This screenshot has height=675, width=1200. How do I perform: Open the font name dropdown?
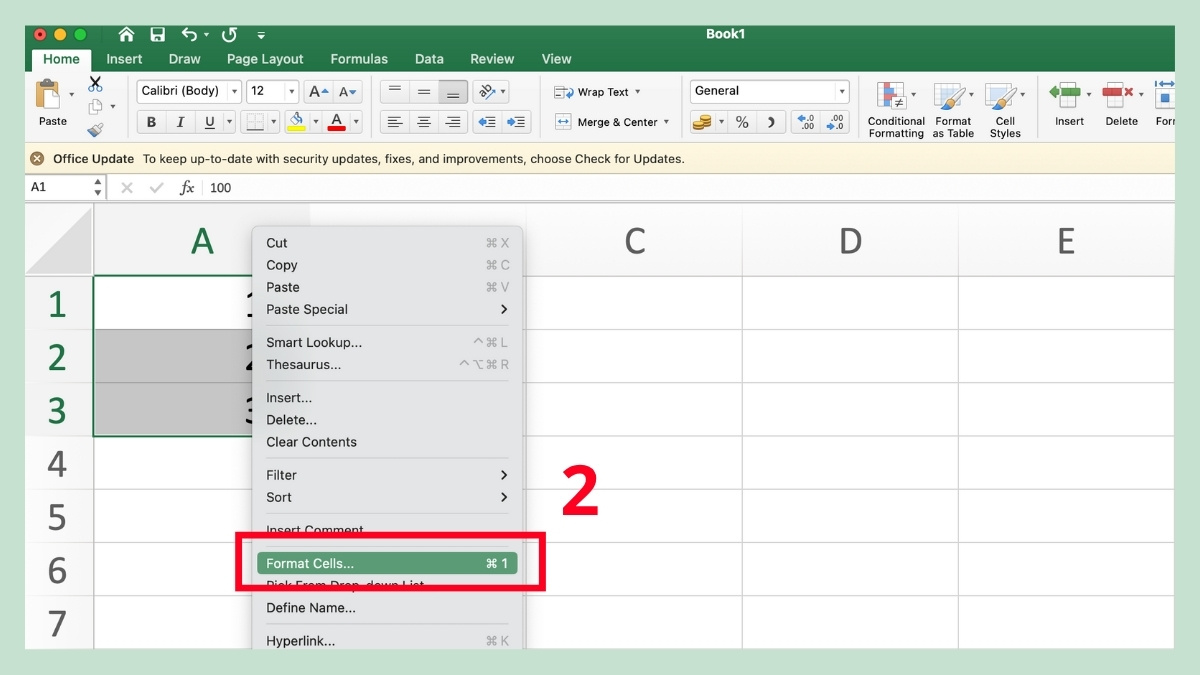tap(231, 91)
